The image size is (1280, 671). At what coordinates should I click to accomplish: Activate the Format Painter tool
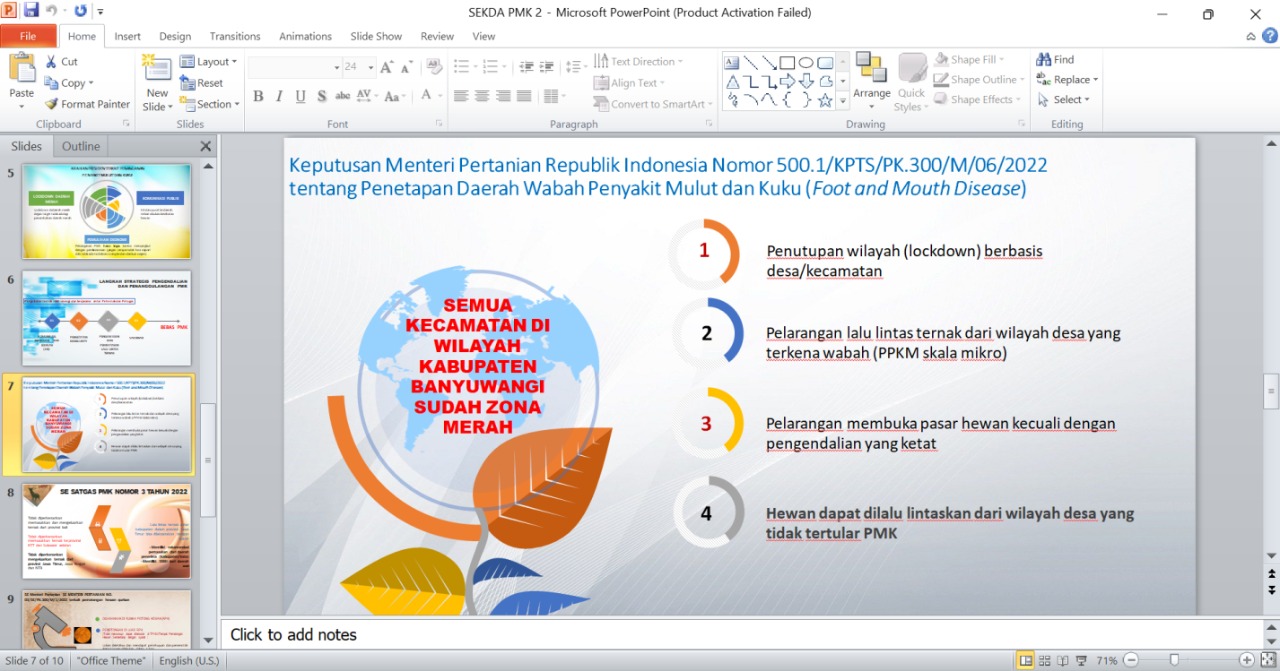[87, 103]
